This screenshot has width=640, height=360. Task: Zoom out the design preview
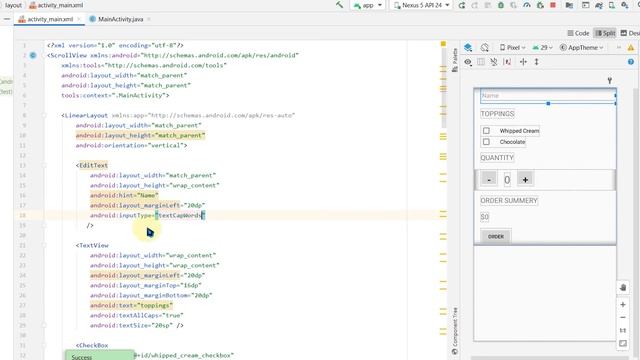click(x=623, y=317)
